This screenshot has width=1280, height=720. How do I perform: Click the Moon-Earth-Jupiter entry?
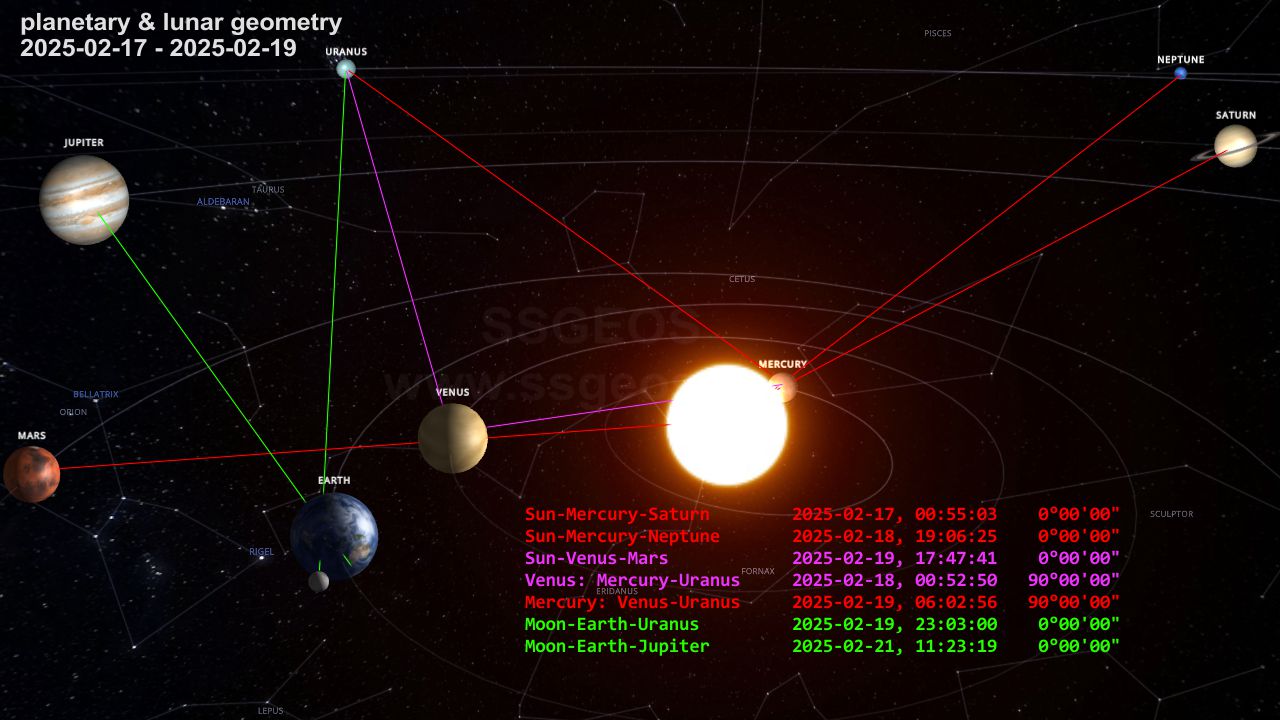pos(617,646)
